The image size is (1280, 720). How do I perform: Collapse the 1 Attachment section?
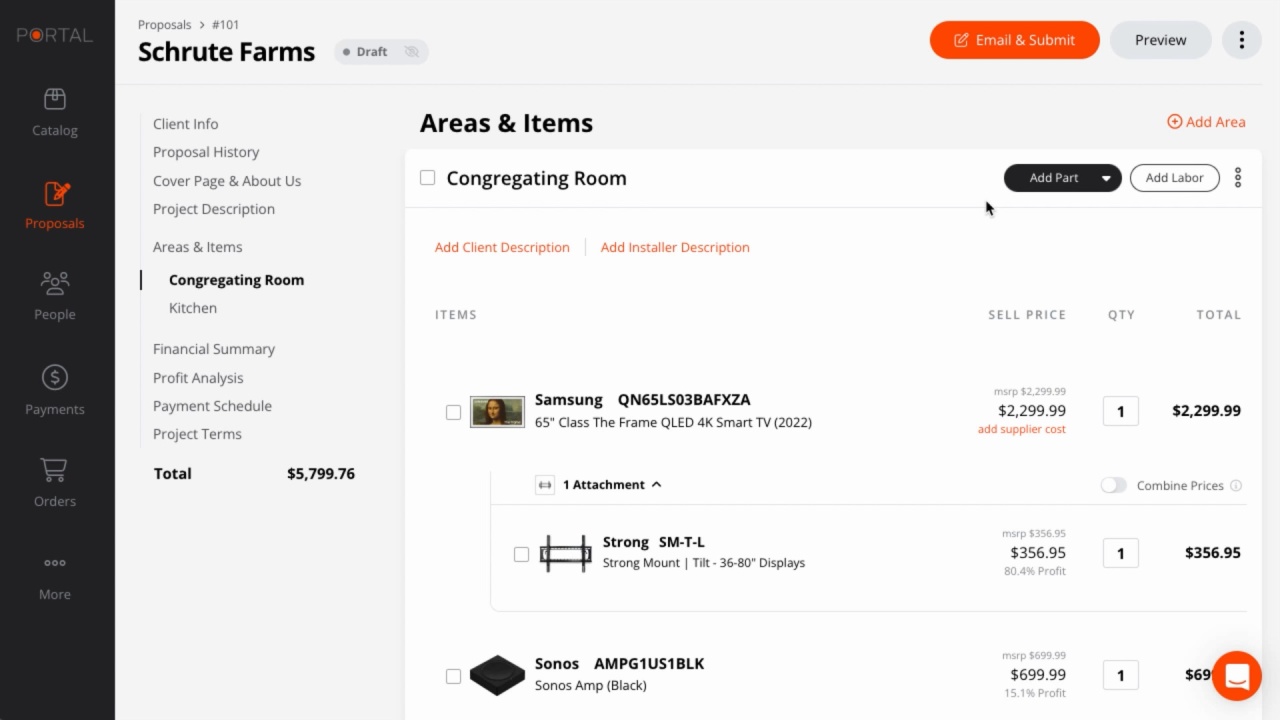pos(612,485)
